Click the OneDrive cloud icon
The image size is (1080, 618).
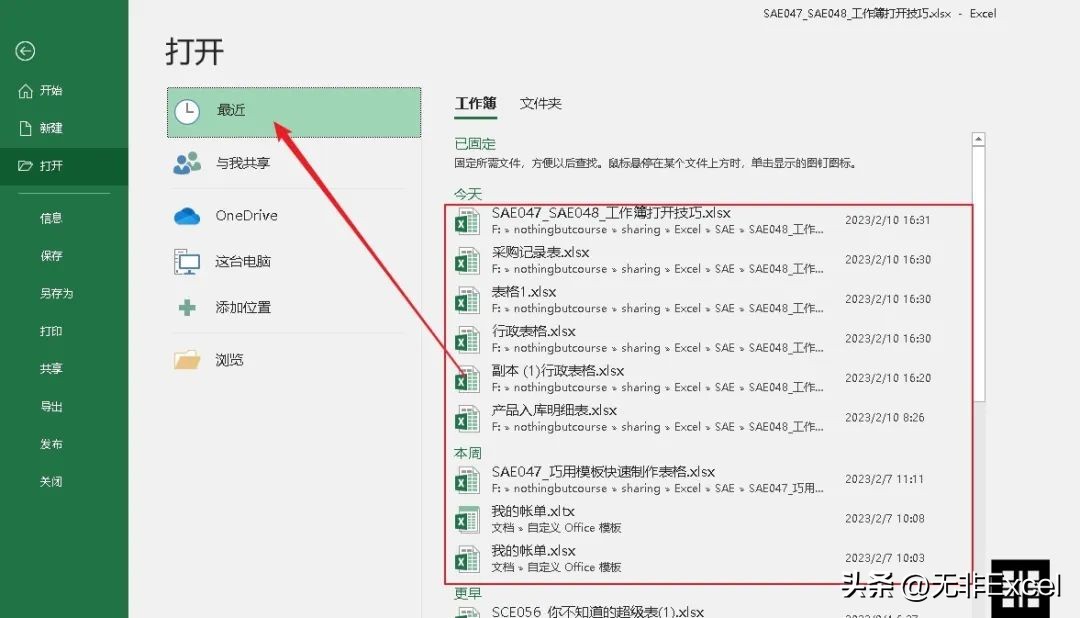click(x=187, y=216)
